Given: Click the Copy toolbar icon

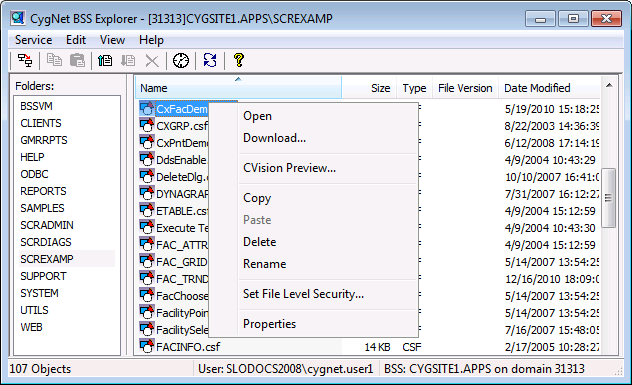Looking at the screenshot, I should coord(54,60).
